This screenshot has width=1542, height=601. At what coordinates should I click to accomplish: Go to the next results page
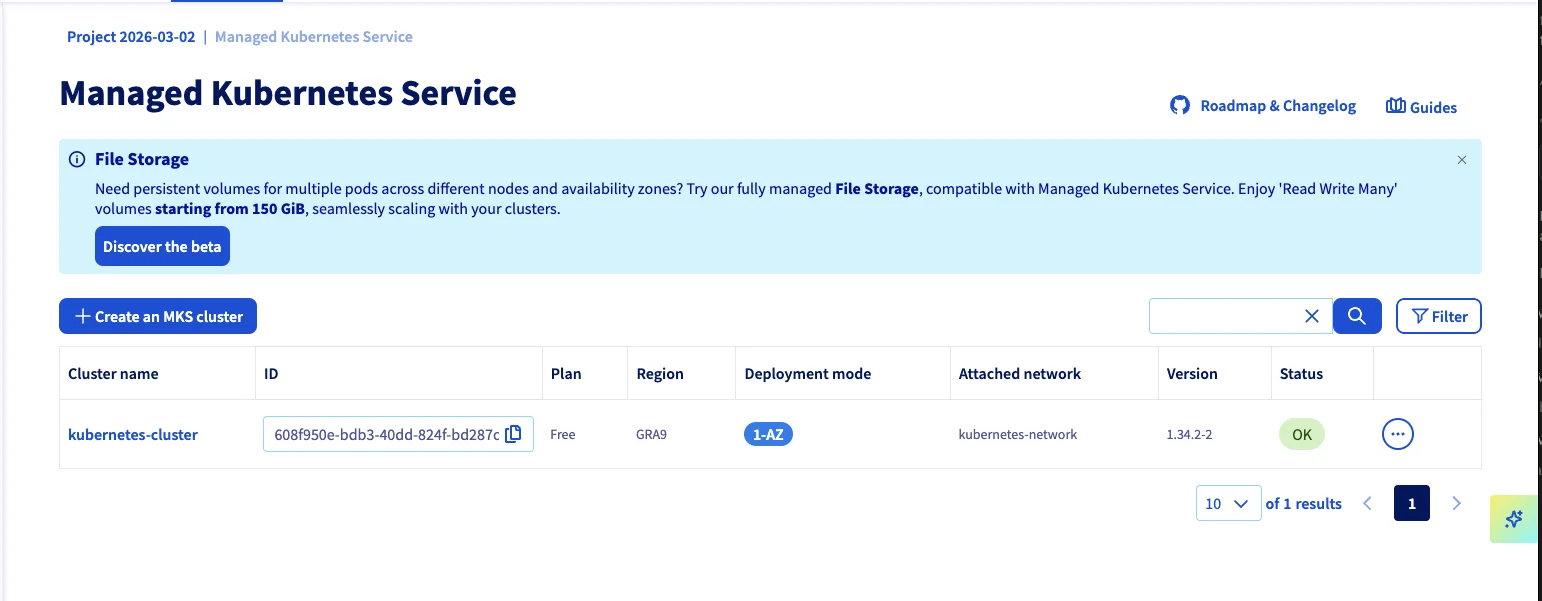pos(1456,503)
